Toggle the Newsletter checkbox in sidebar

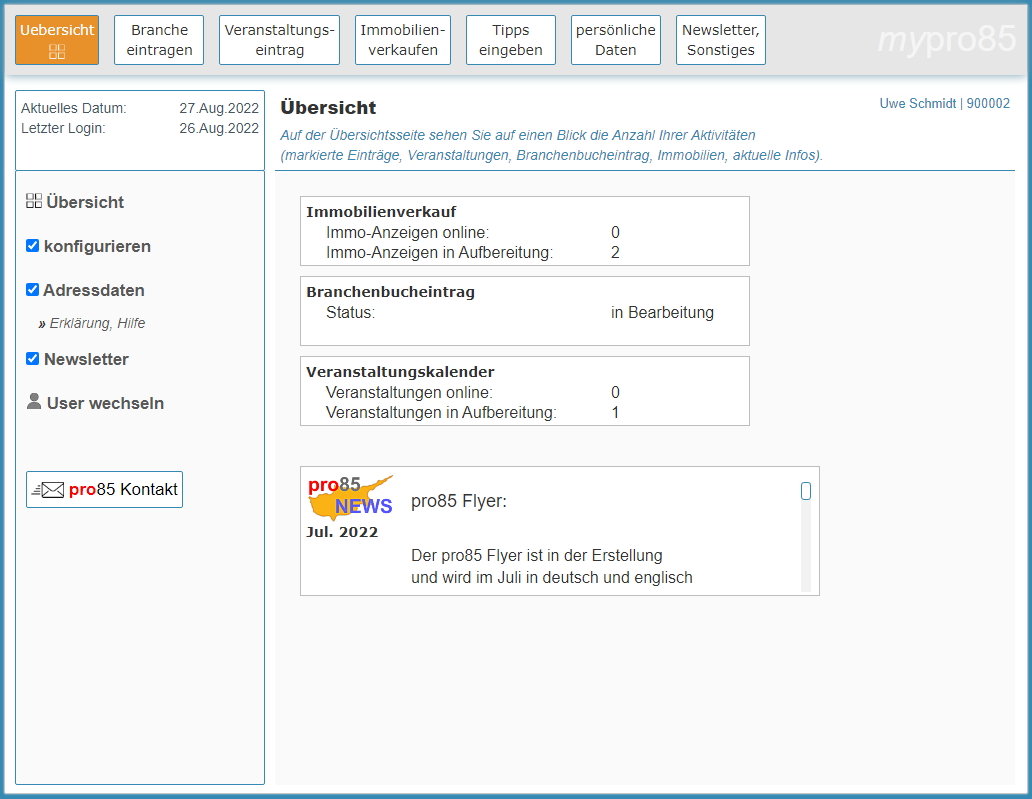[33, 359]
